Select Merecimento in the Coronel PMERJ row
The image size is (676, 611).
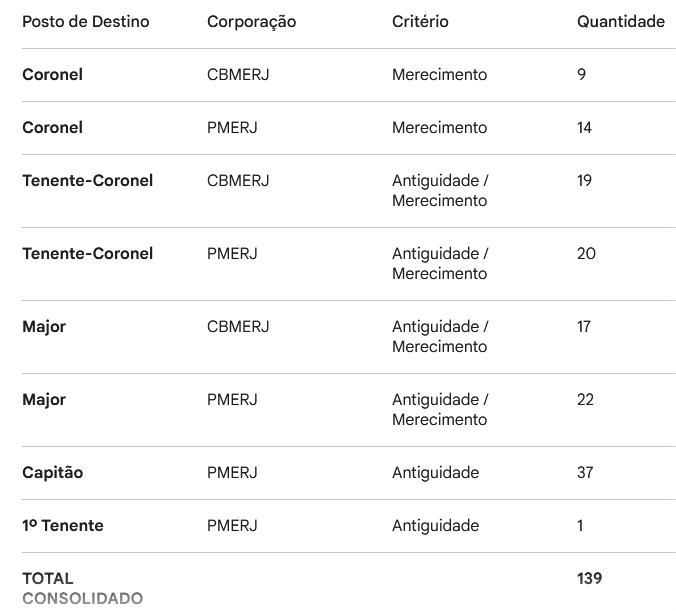tap(439, 127)
